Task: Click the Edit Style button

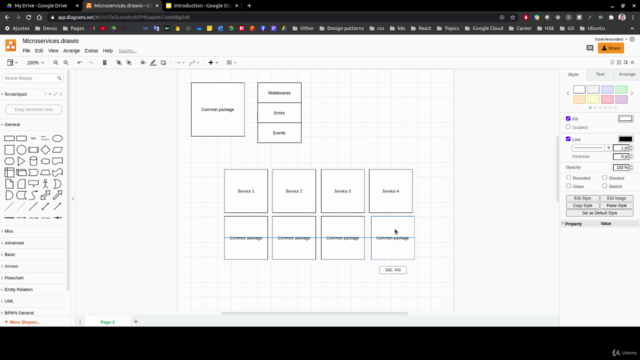Action: pyautogui.click(x=582, y=198)
